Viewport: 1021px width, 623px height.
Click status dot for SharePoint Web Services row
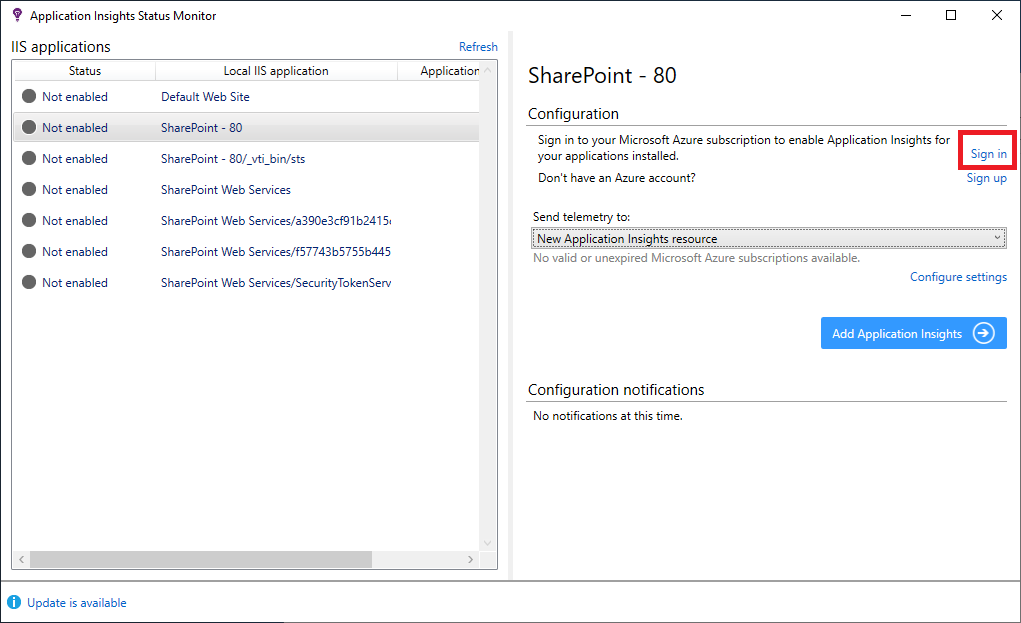click(29, 189)
